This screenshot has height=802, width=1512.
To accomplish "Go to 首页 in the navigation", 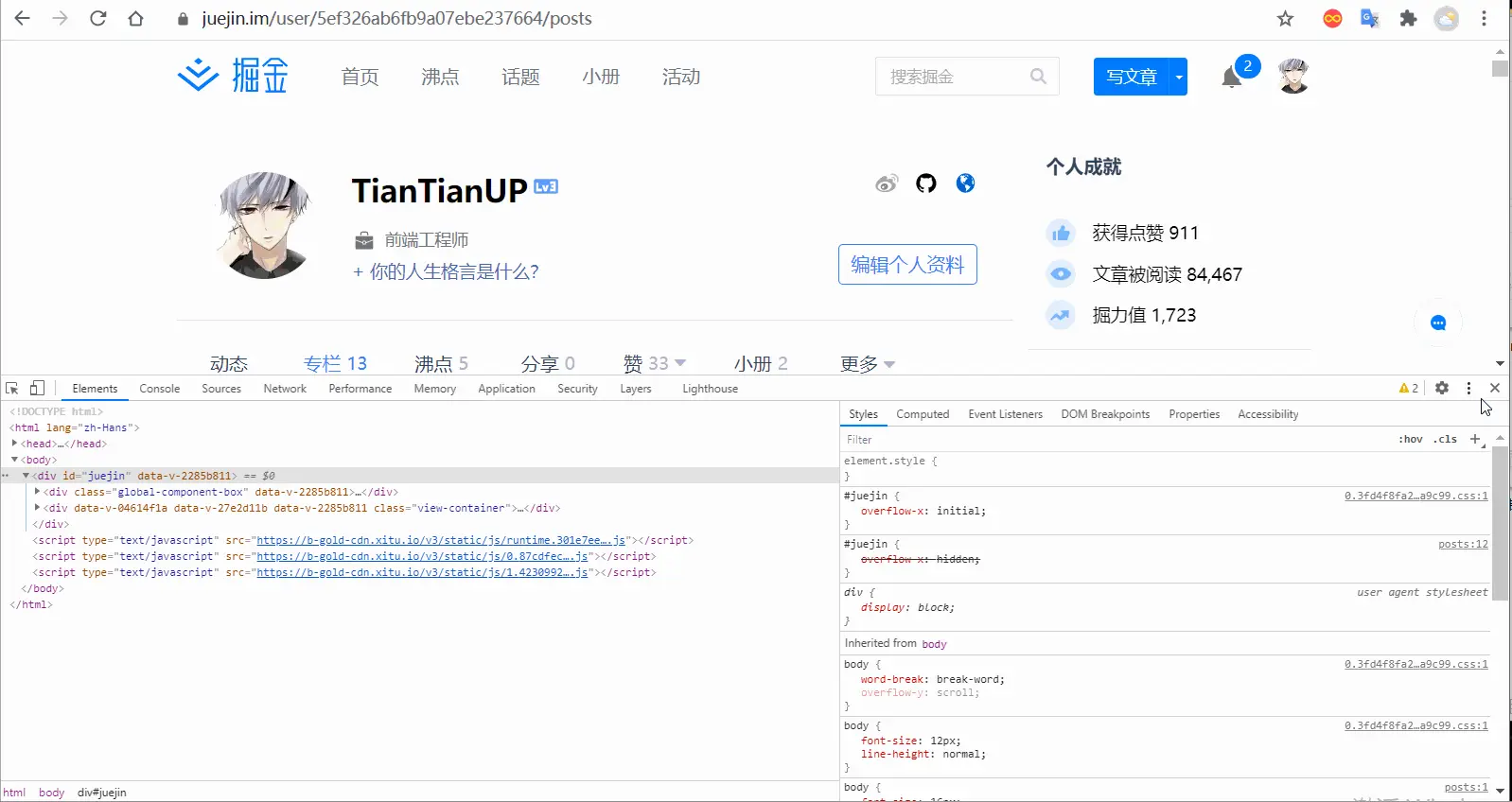I will [x=360, y=77].
